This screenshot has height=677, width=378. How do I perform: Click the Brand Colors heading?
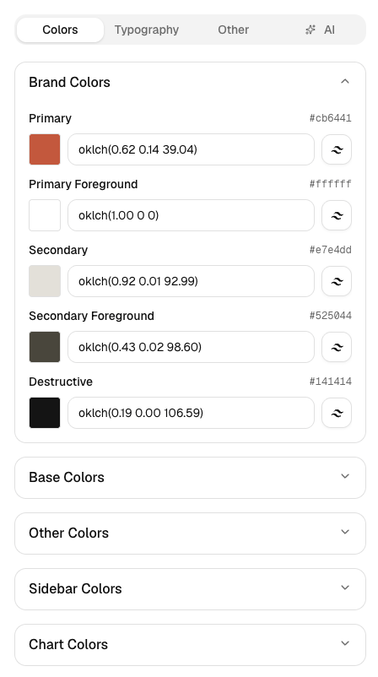[x=70, y=82]
